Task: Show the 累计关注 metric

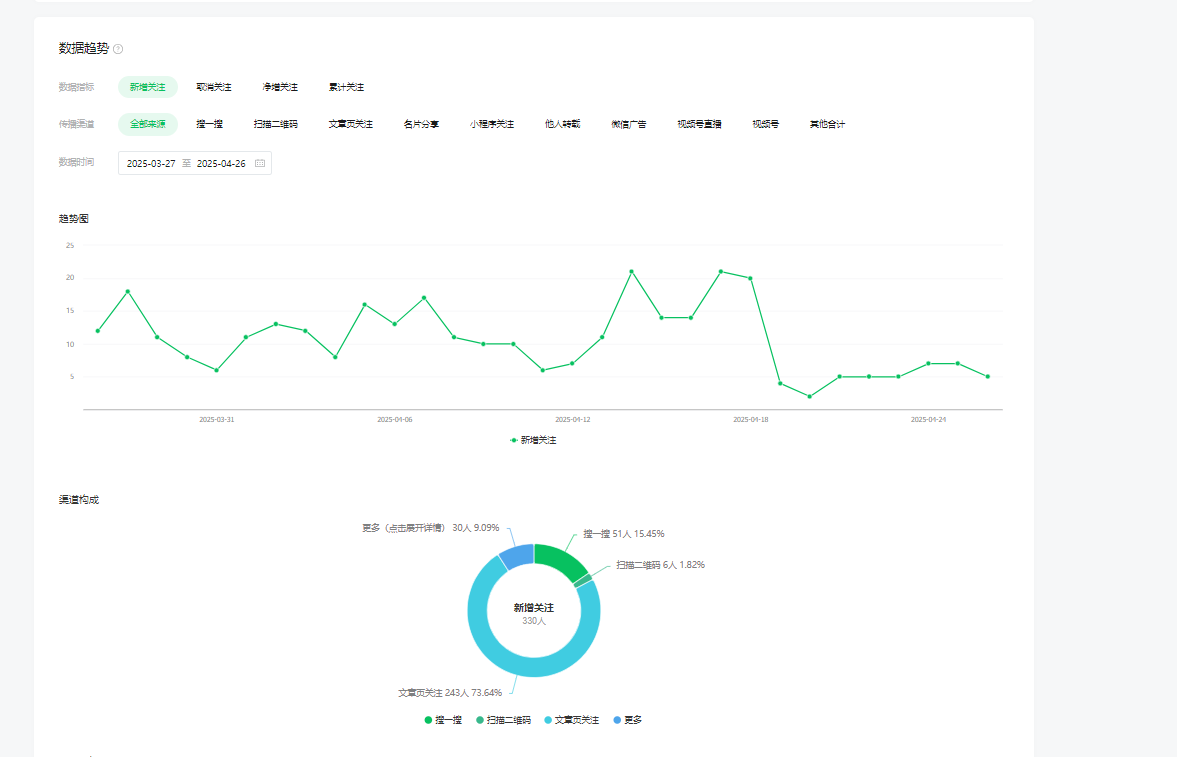Action: coord(346,87)
